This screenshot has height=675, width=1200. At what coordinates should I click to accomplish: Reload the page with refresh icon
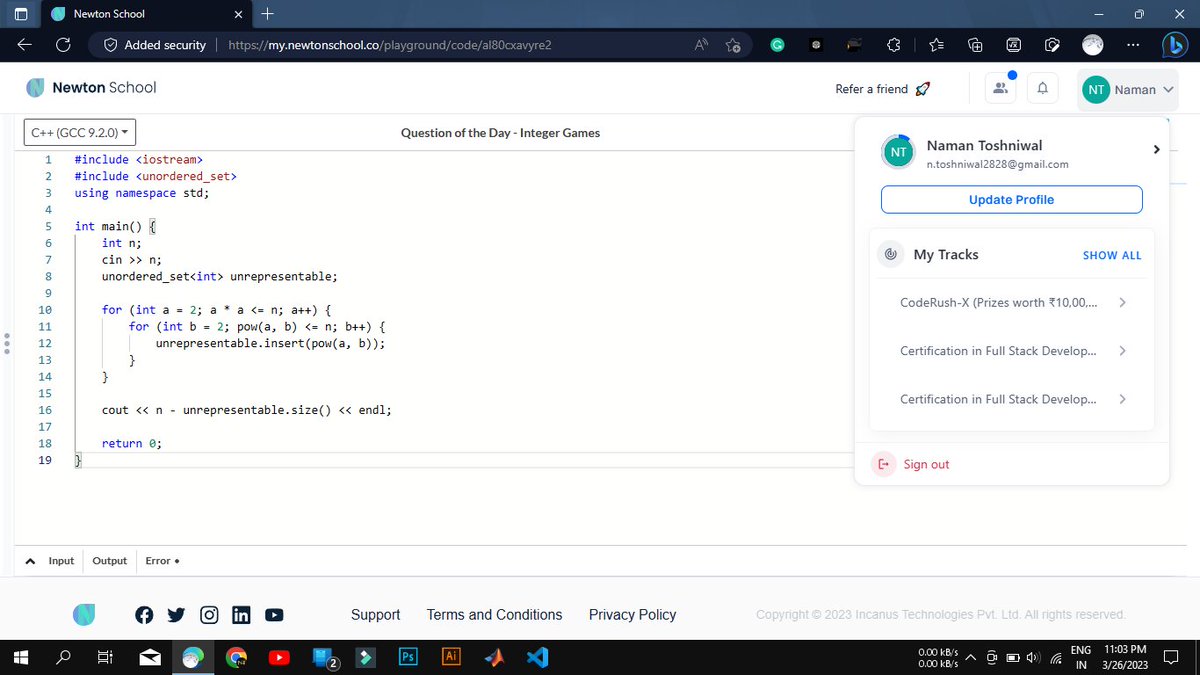point(62,45)
